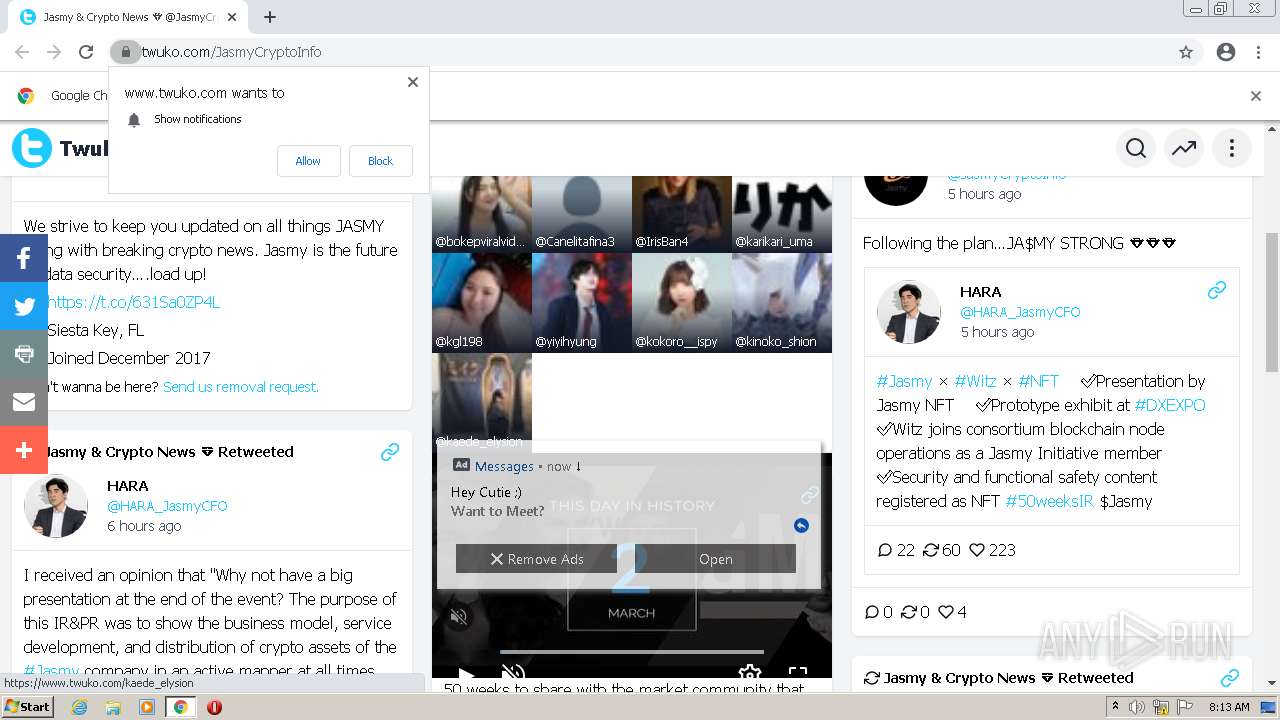This screenshot has height=720, width=1280.
Task: Open link icon of bottom-right Retweeted post
Action: 1230,678
